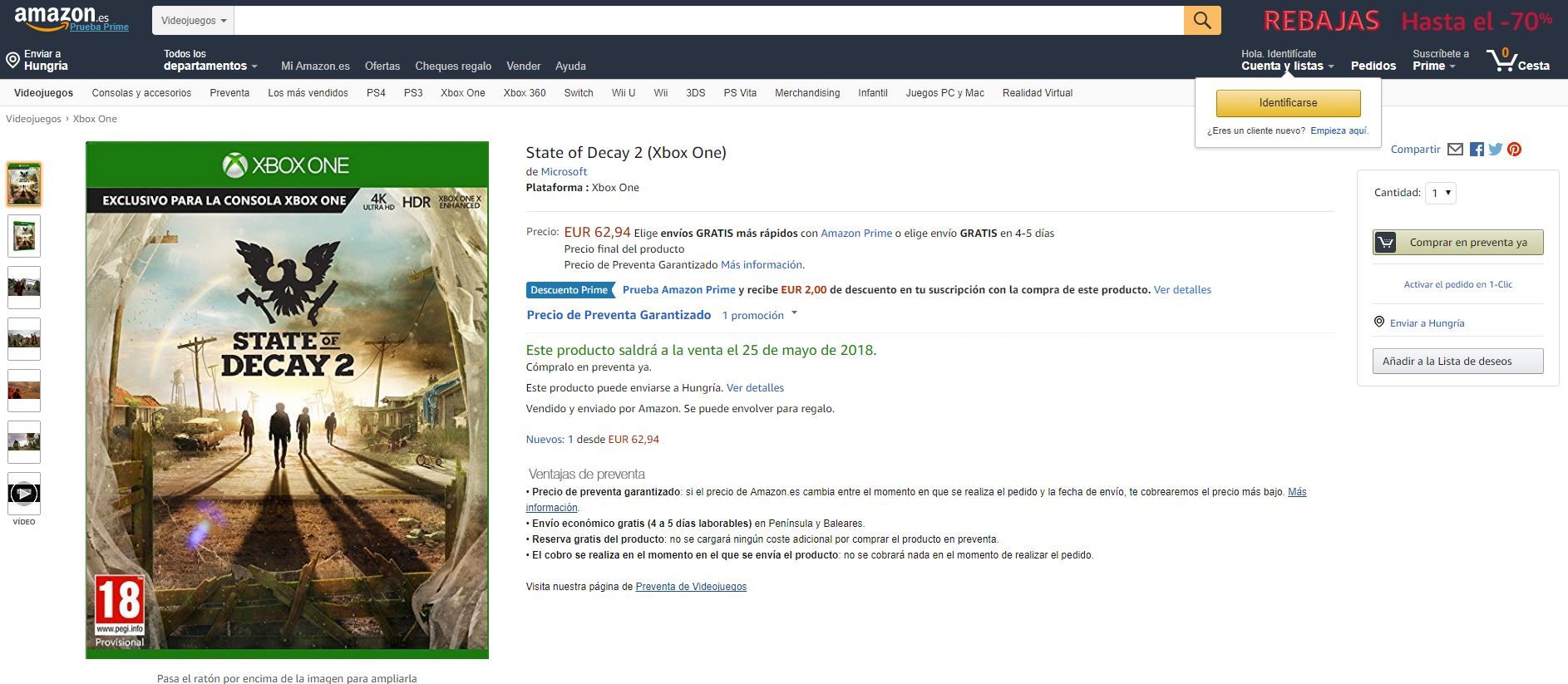The height and width of the screenshot is (684, 1568).
Task: Share via the email envelope icon
Action: point(1455,150)
